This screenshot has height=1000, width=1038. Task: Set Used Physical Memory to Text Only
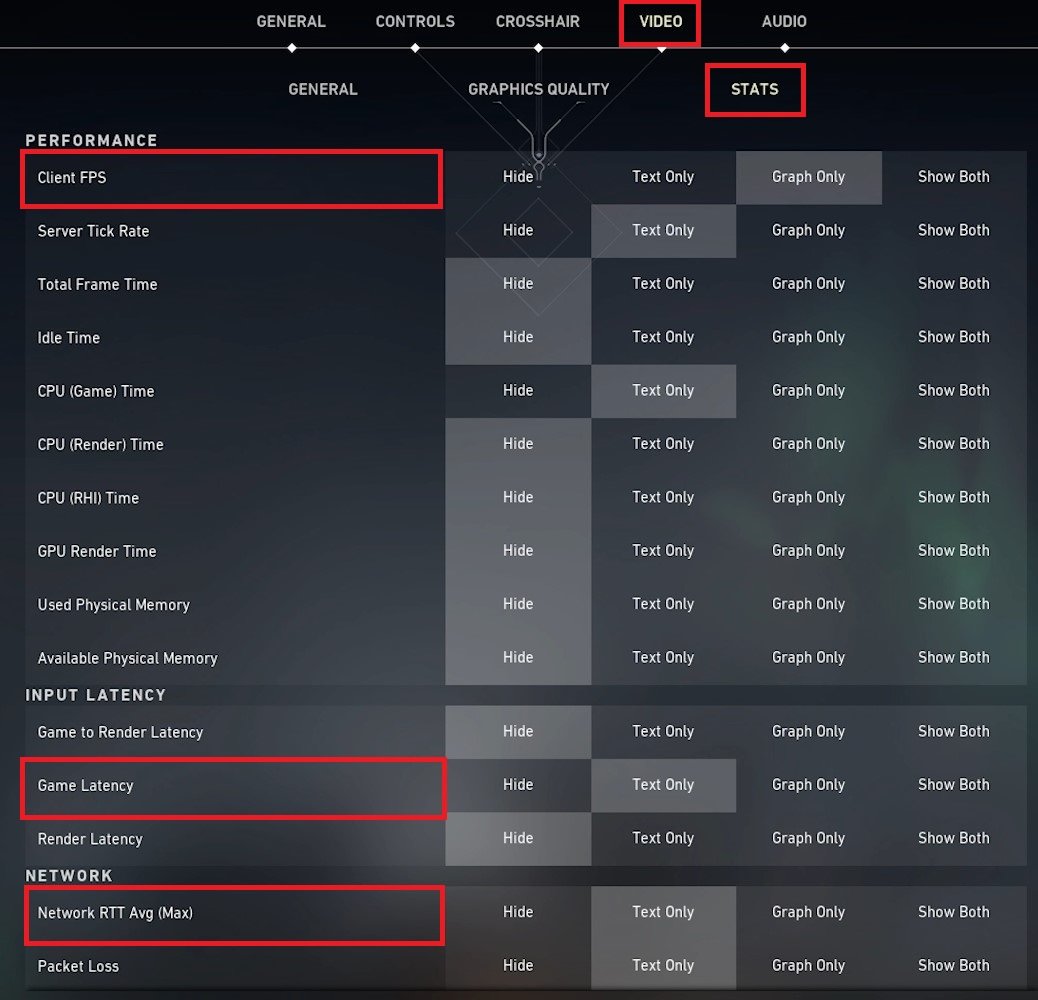click(663, 604)
